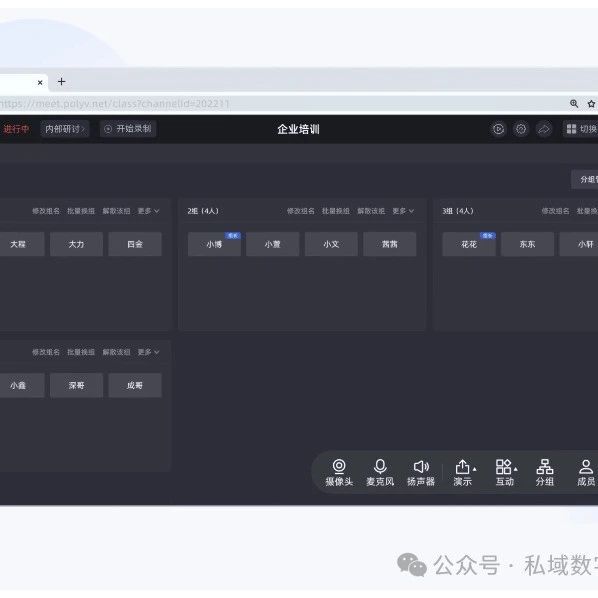Click 批量换组 in the group containing 大力
Screen dimensions: 598x598
pos(81,211)
